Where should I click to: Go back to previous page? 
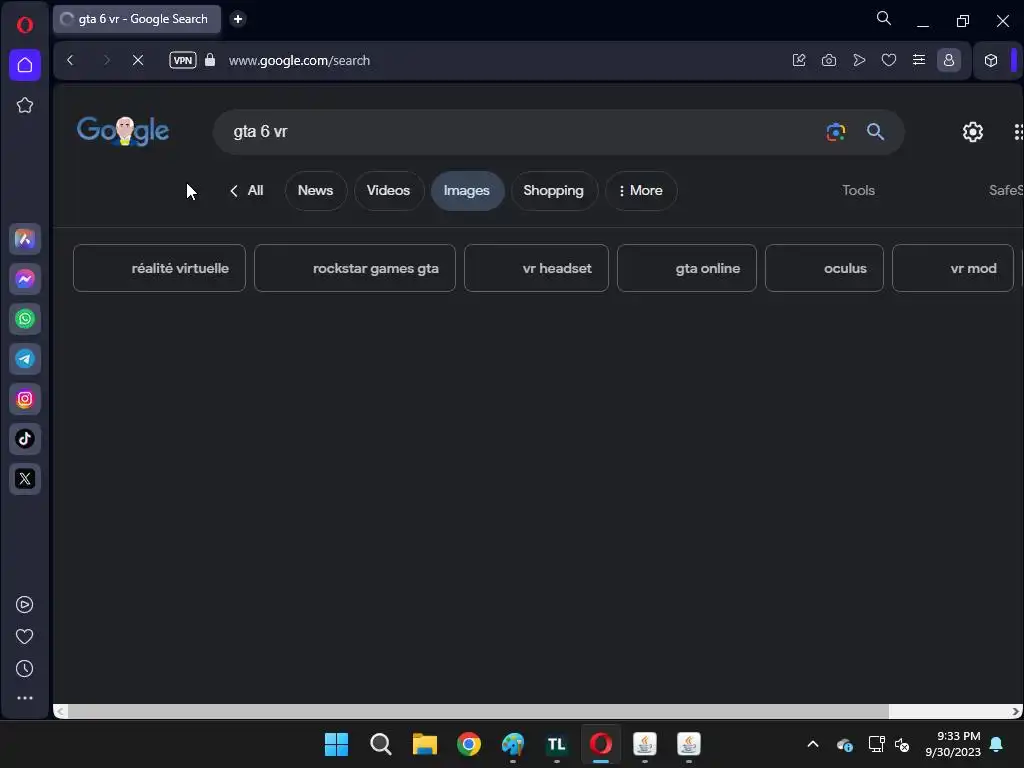tap(71, 61)
